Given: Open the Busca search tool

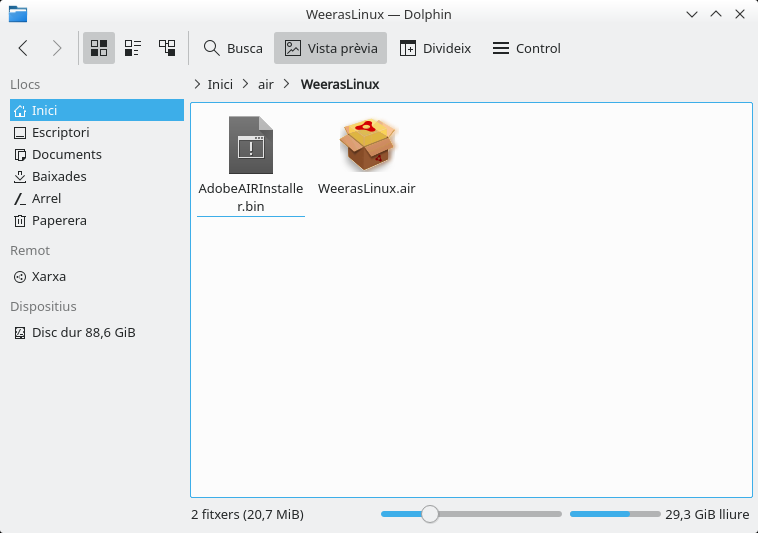Looking at the screenshot, I should (233, 48).
